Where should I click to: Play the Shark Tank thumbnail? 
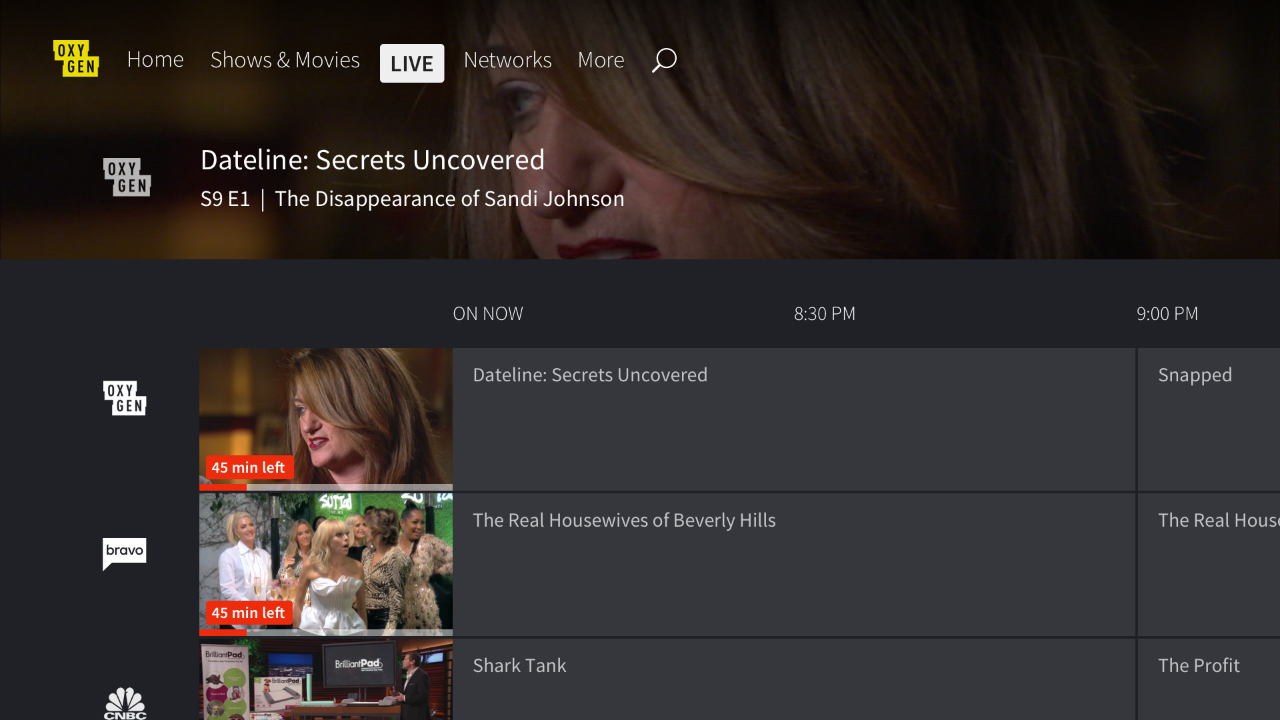click(326, 680)
